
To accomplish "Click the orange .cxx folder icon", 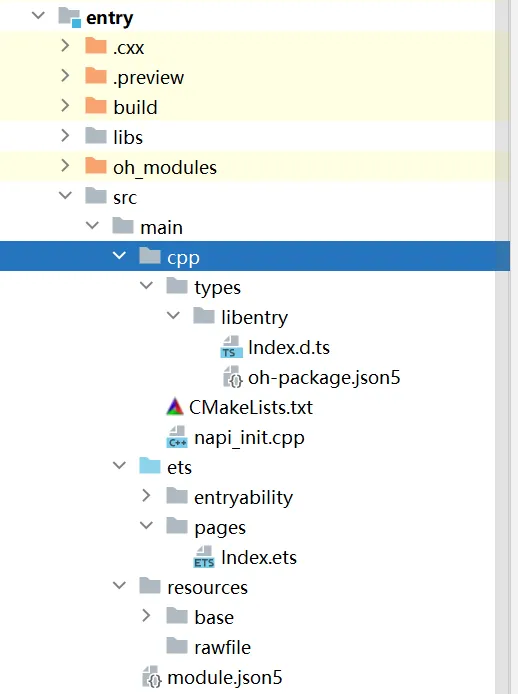I will coord(96,46).
